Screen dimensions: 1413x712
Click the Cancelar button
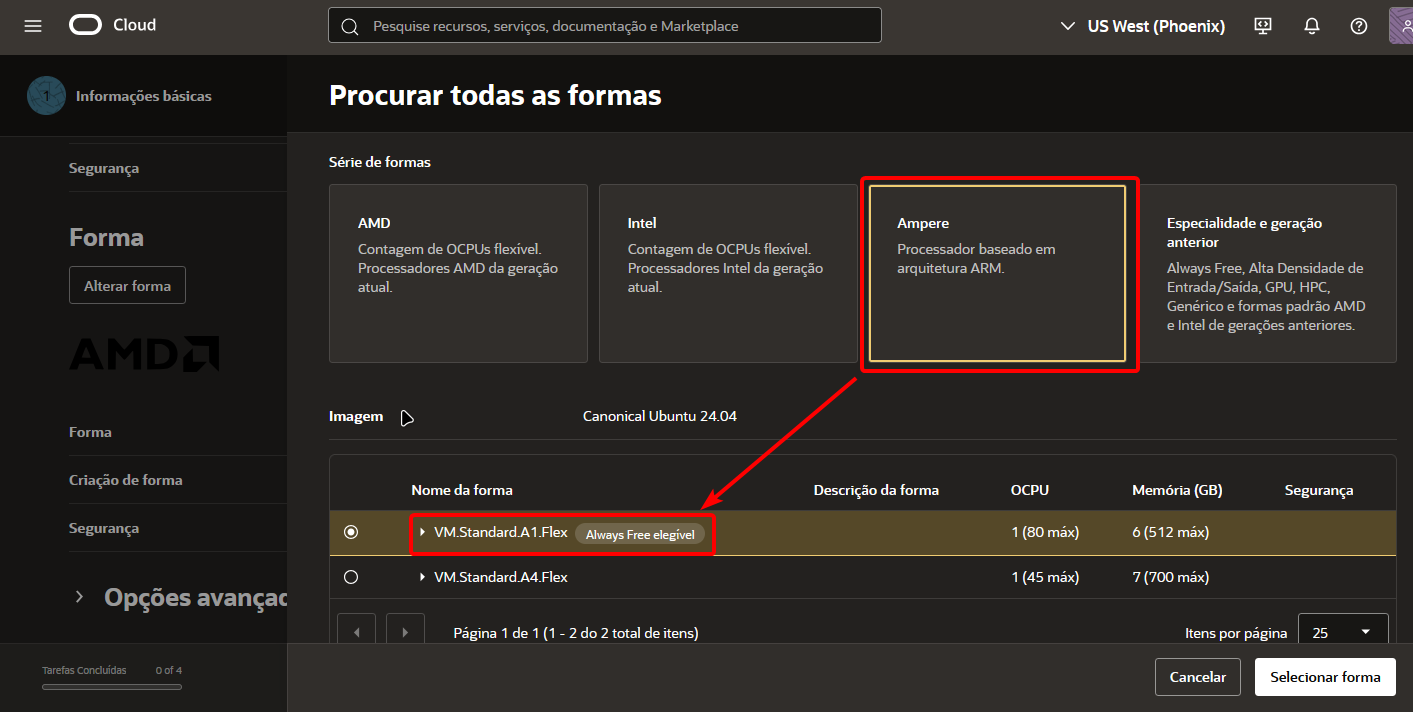coord(1198,677)
